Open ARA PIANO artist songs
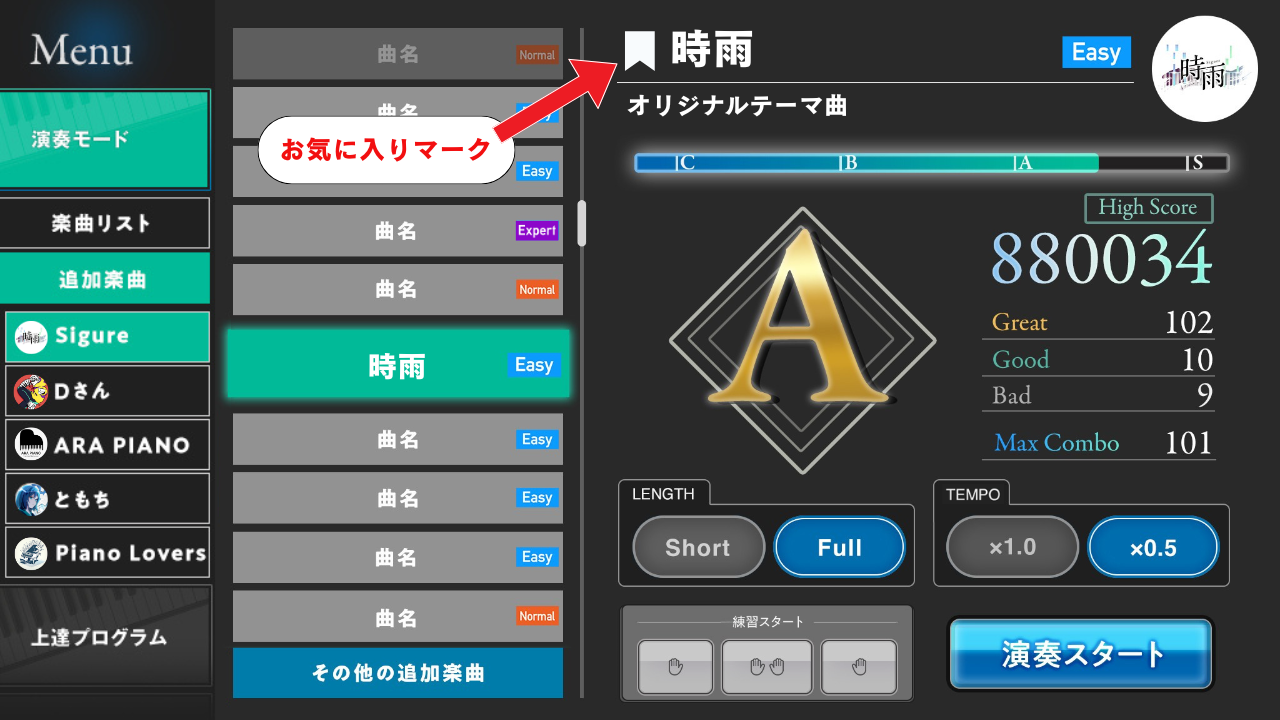This screenshot has width=1280, height=720. [x=107, y=445]
